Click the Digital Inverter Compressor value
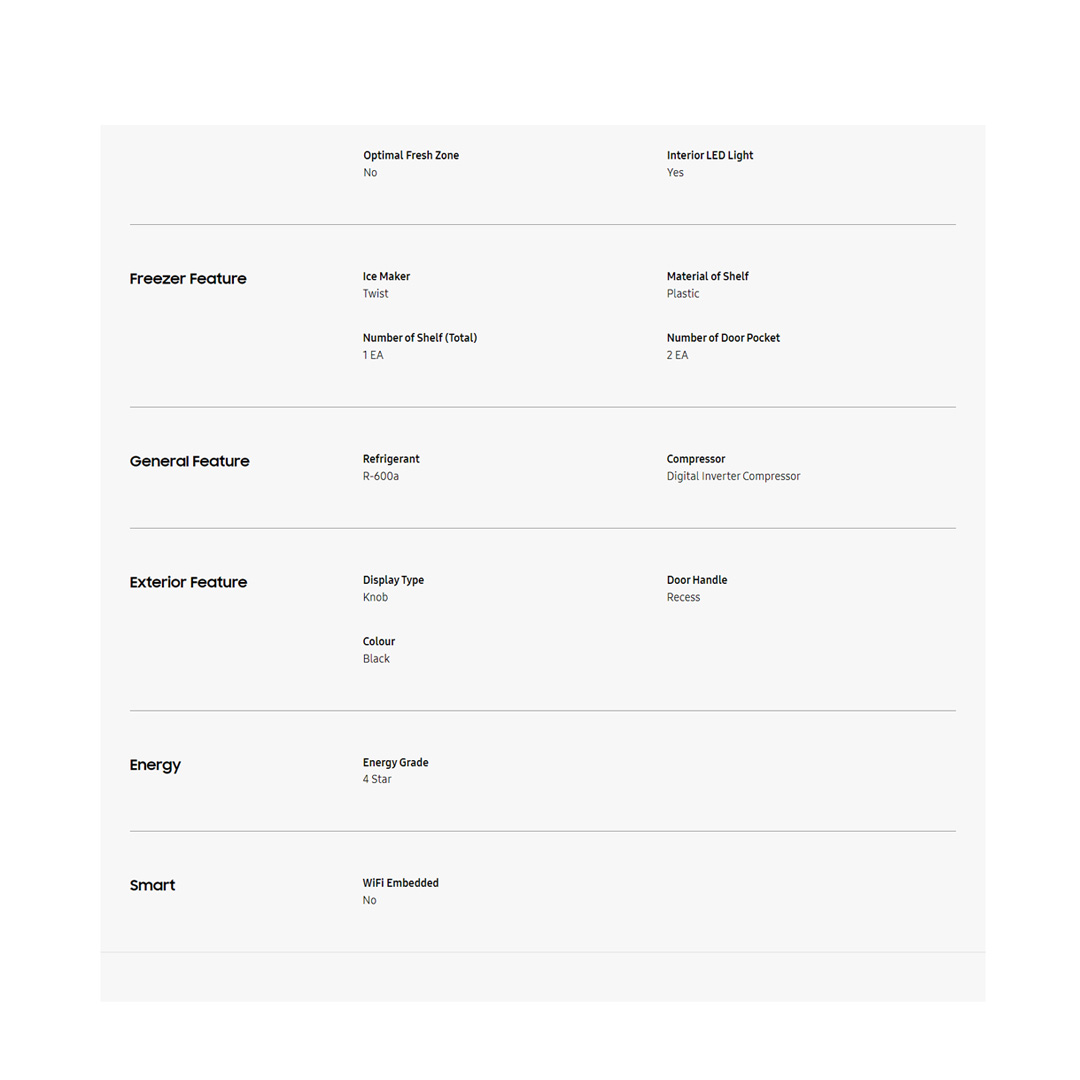This screenshot has width=1080, height=1080. click(733, 476)
